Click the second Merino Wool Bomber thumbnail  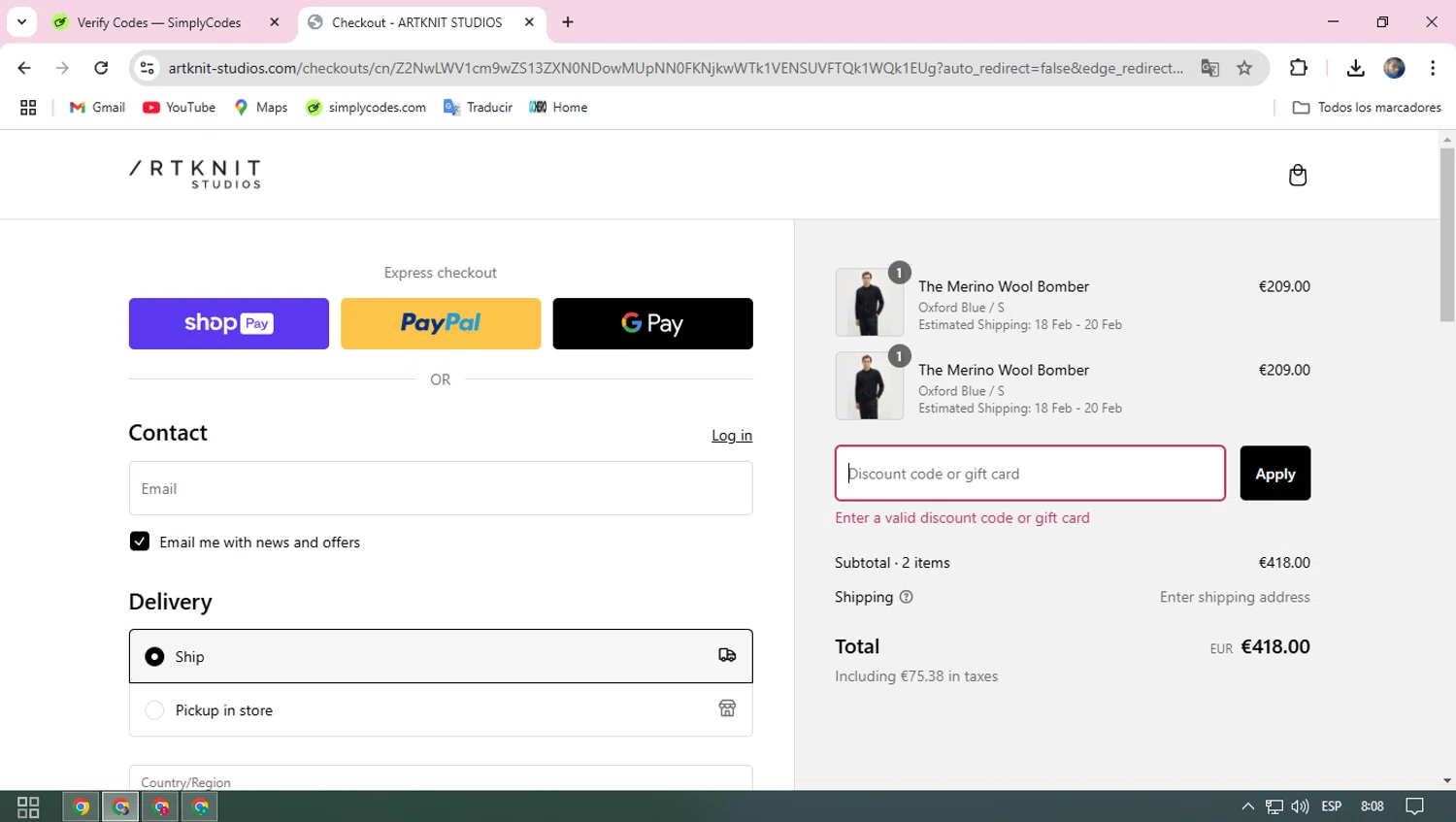coord(869,385)
